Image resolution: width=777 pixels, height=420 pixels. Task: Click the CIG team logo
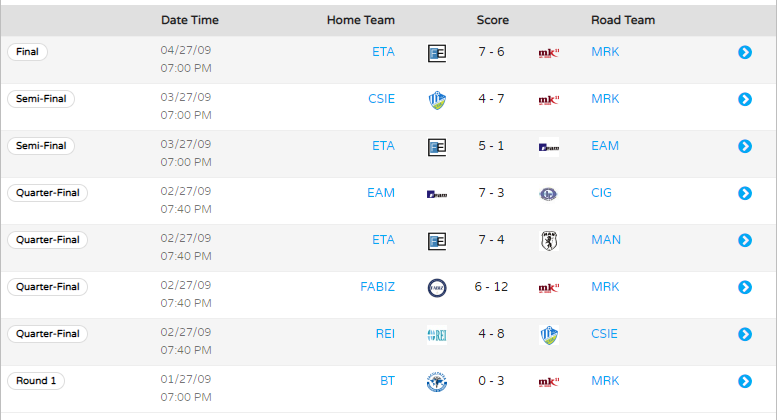tap(549, 194)
